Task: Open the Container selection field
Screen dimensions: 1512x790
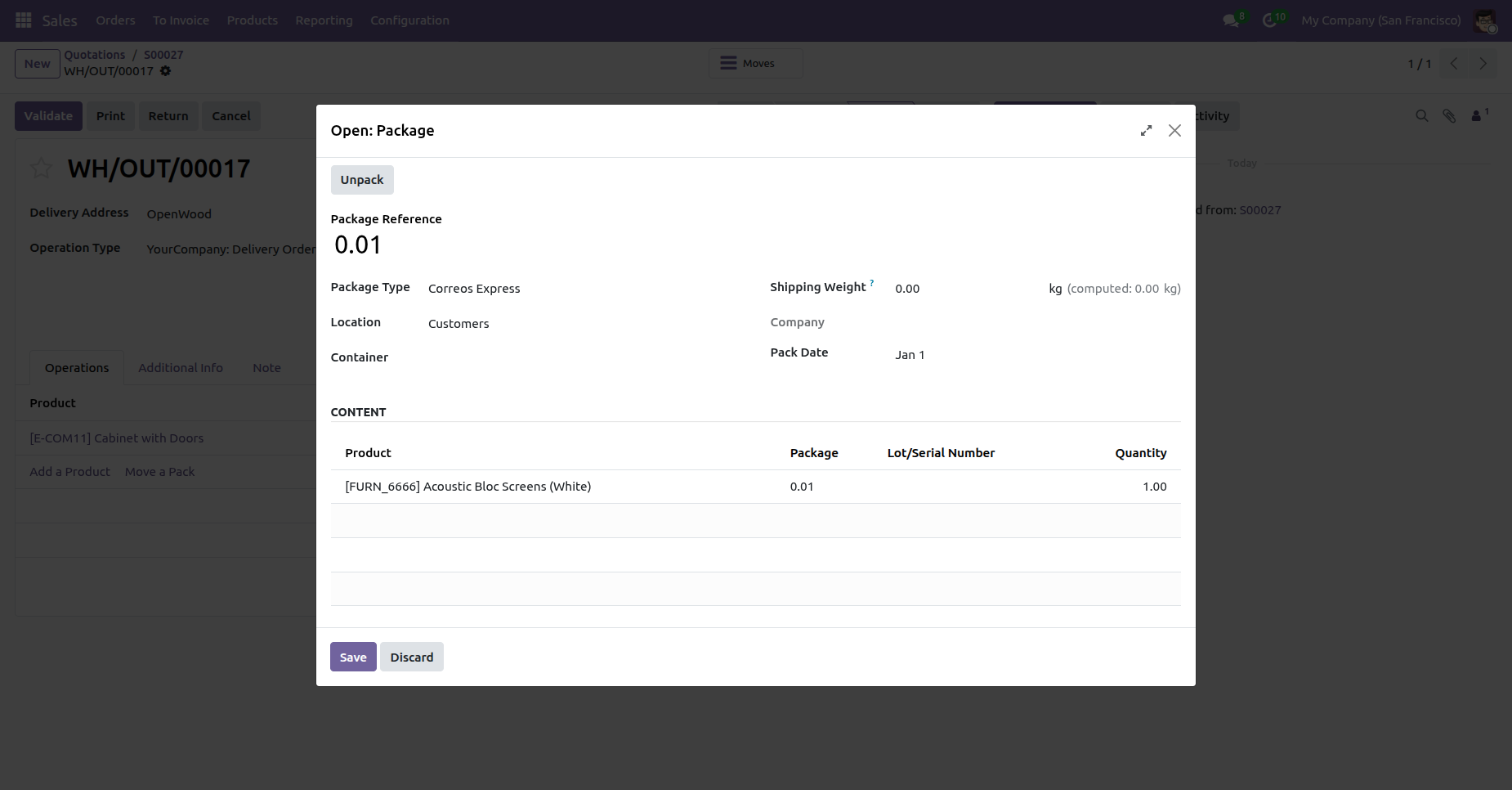Action: click(x=588, y=358)
